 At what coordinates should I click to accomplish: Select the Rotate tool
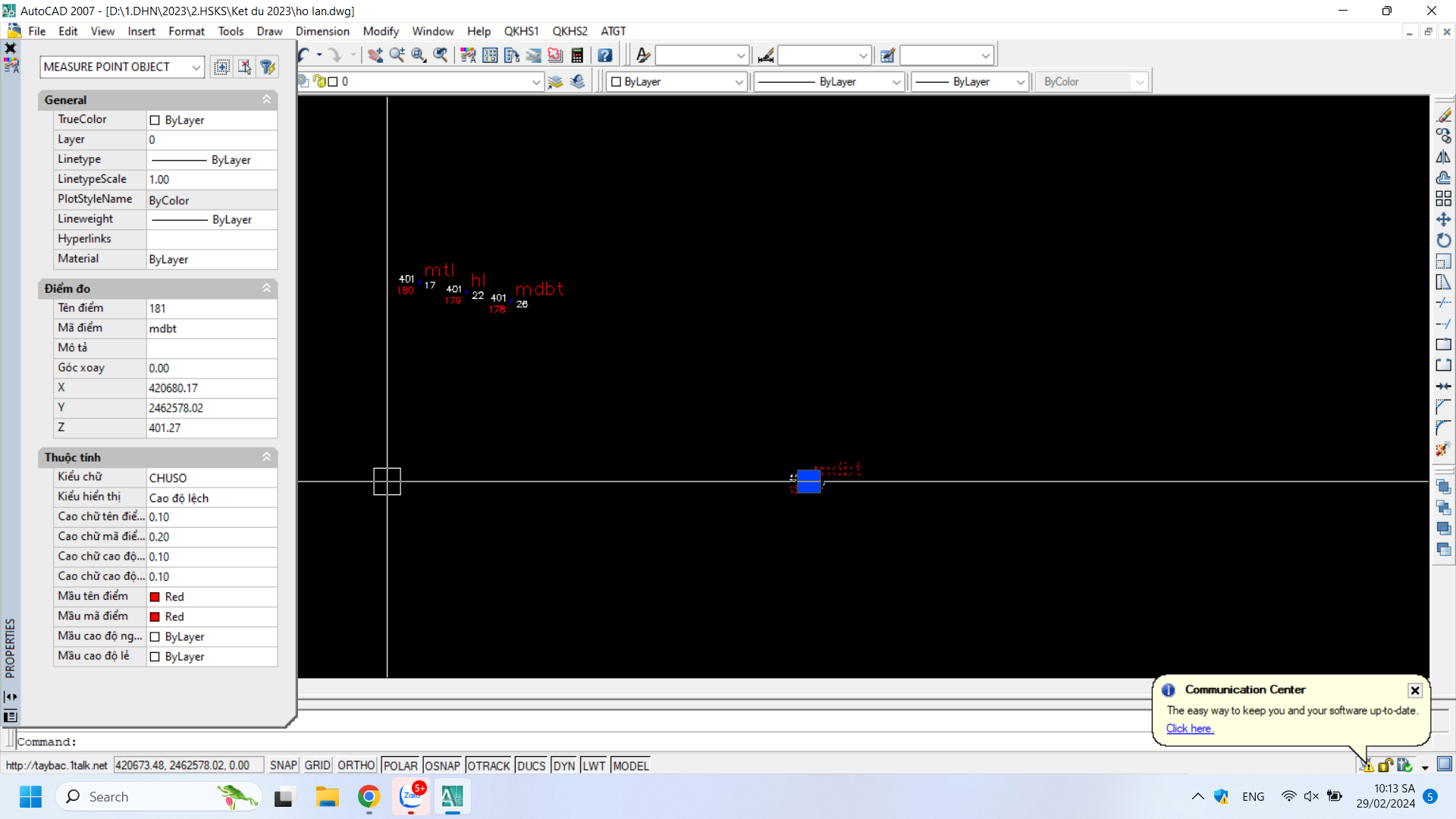coord(1443,240)
